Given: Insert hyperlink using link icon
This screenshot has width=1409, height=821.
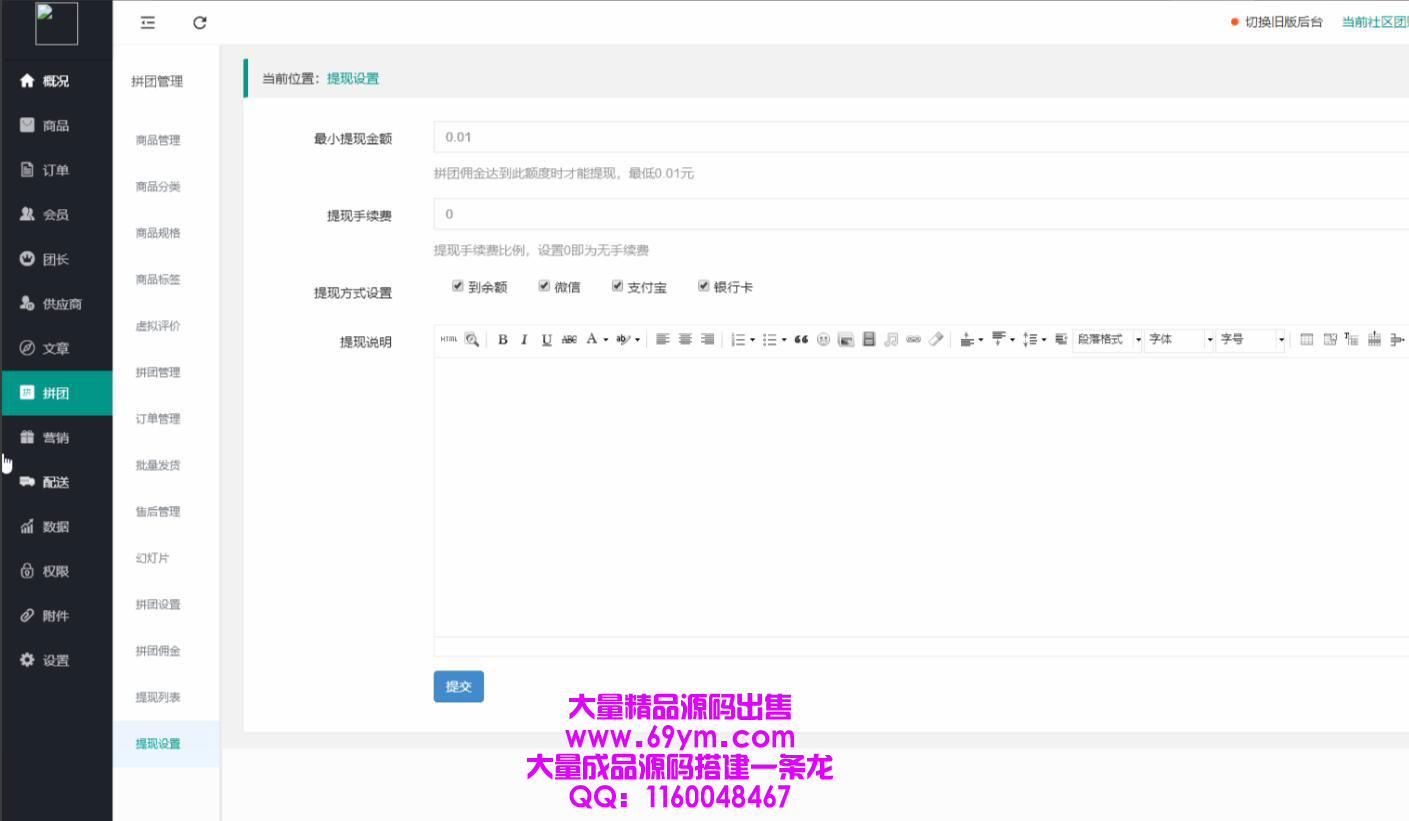Looking at the screenshot, I should 913,340.
